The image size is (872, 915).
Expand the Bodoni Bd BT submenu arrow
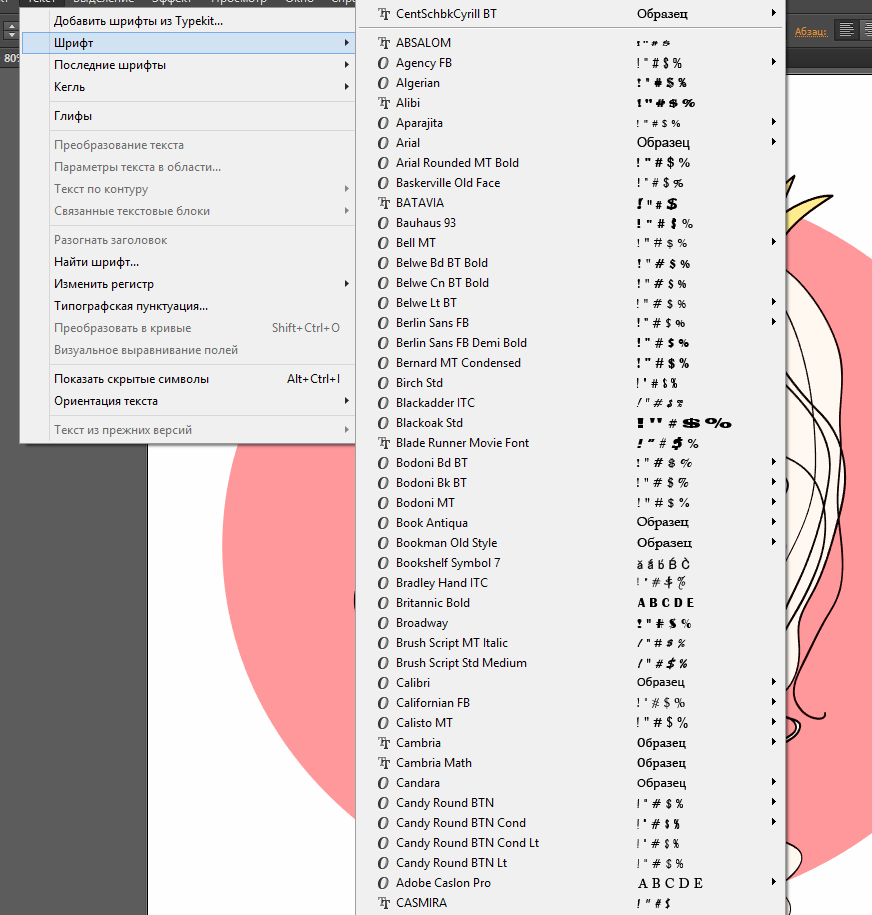pyautogui.click(x=773, y=462)
